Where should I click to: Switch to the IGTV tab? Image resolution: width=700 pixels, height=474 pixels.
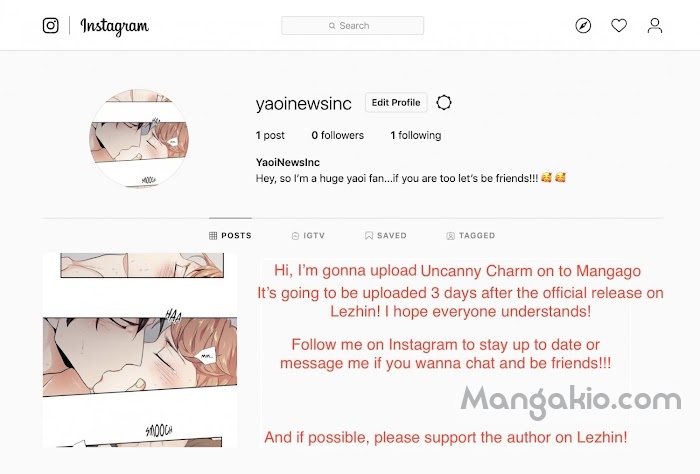tap(308, 236)
